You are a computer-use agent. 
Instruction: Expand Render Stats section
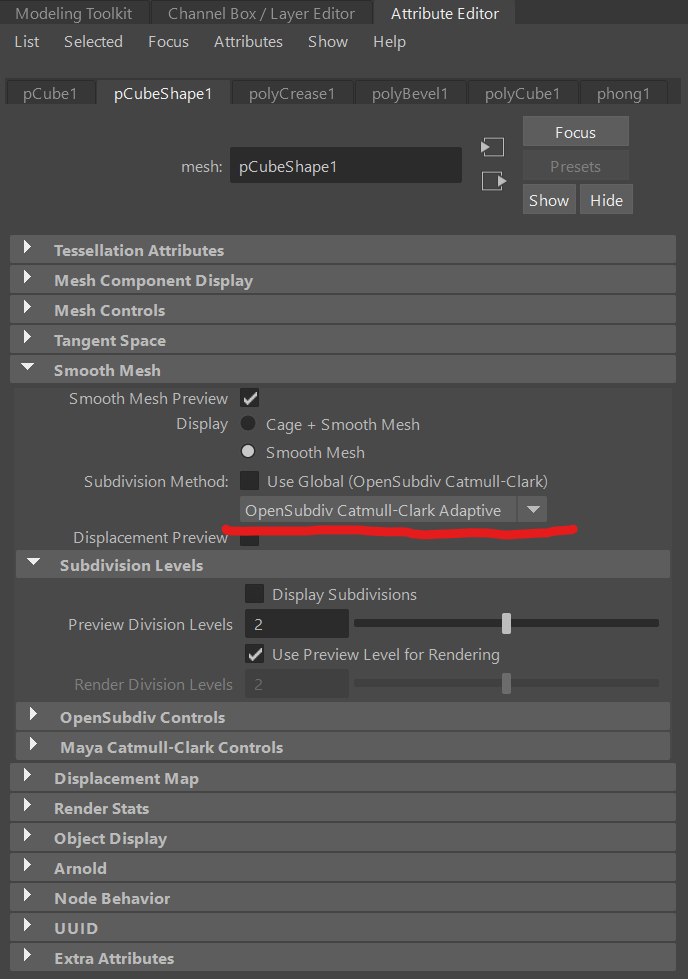(x=343, y=808)
